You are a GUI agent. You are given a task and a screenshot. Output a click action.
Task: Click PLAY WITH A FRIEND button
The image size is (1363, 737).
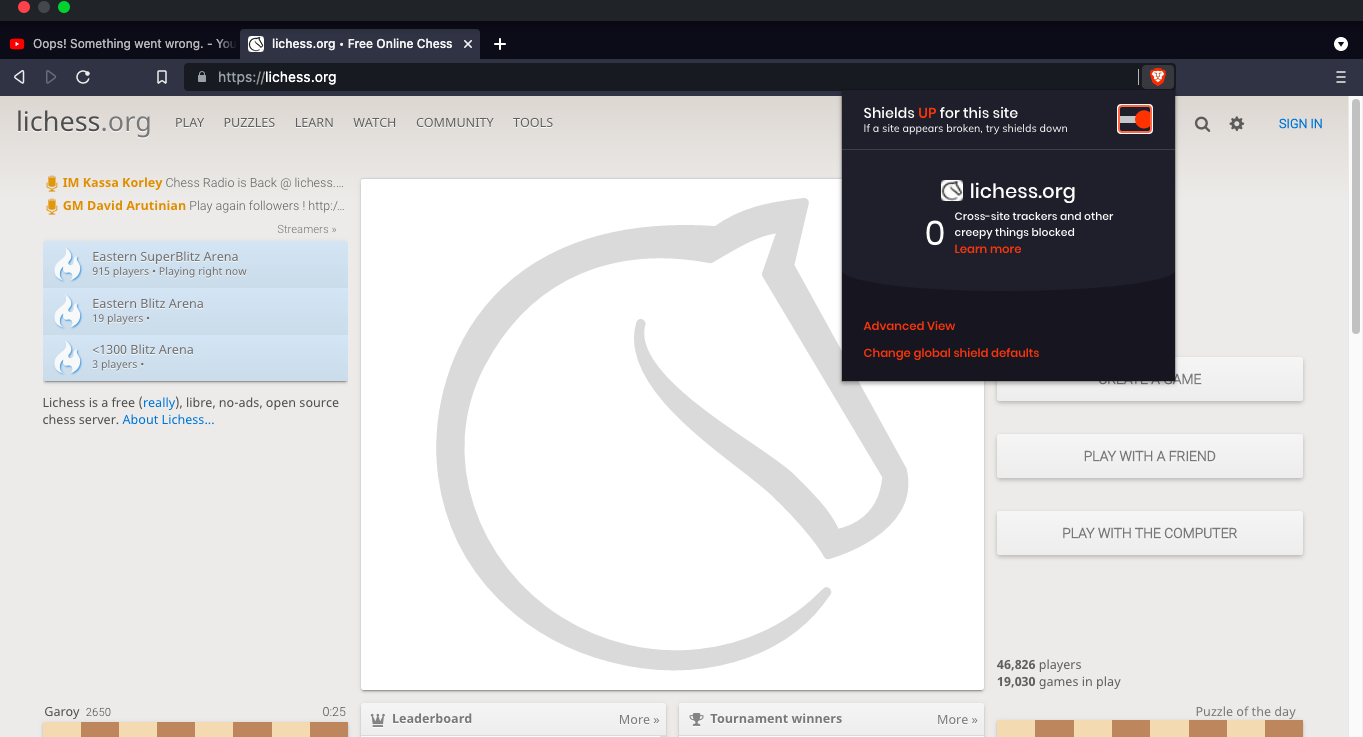pyautogui.click(x=1149, y=456)
